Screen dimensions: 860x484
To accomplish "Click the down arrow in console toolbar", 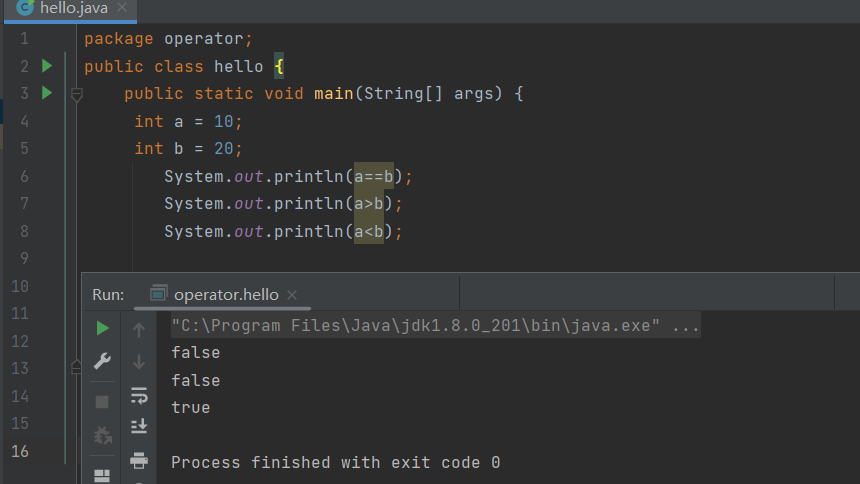I will pos(139,362).
